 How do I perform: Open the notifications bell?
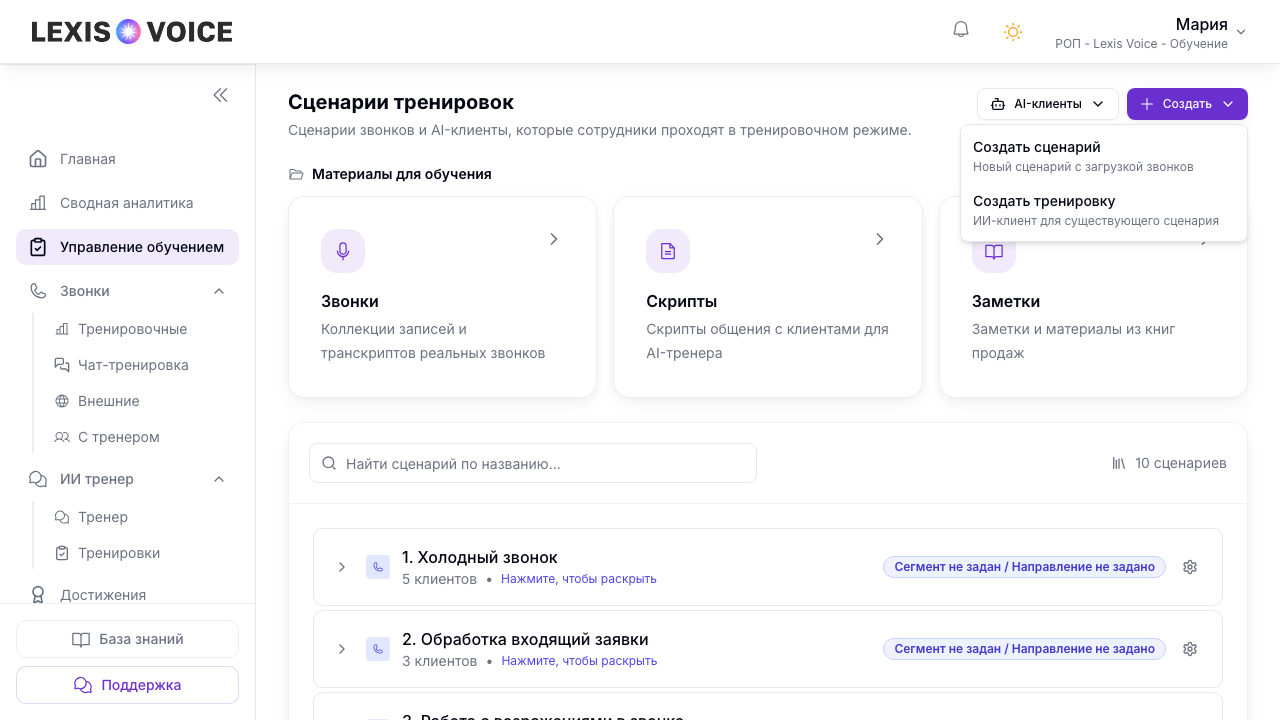tap(961, 30)
